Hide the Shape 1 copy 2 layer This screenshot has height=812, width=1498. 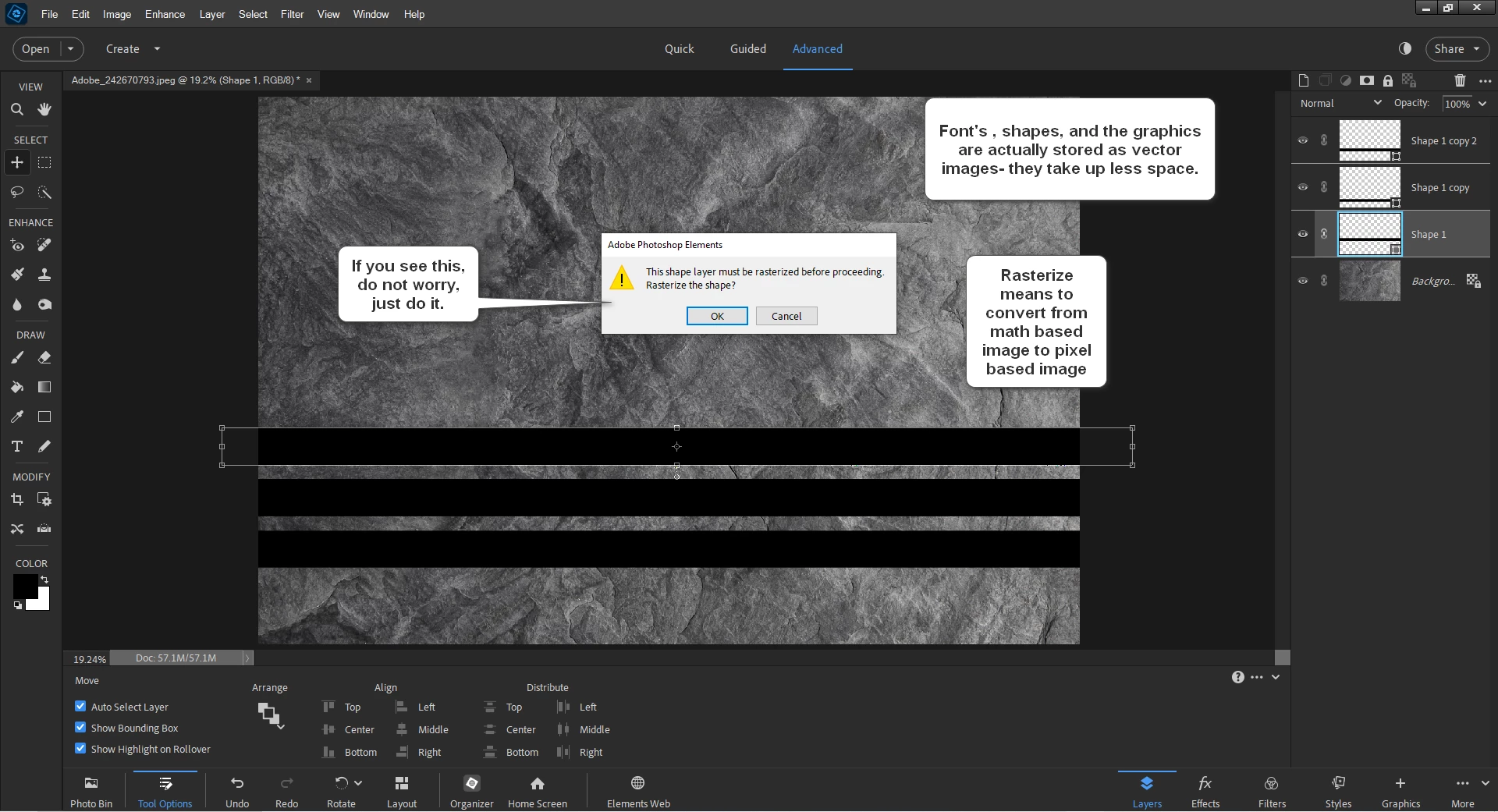[1303, 140]
